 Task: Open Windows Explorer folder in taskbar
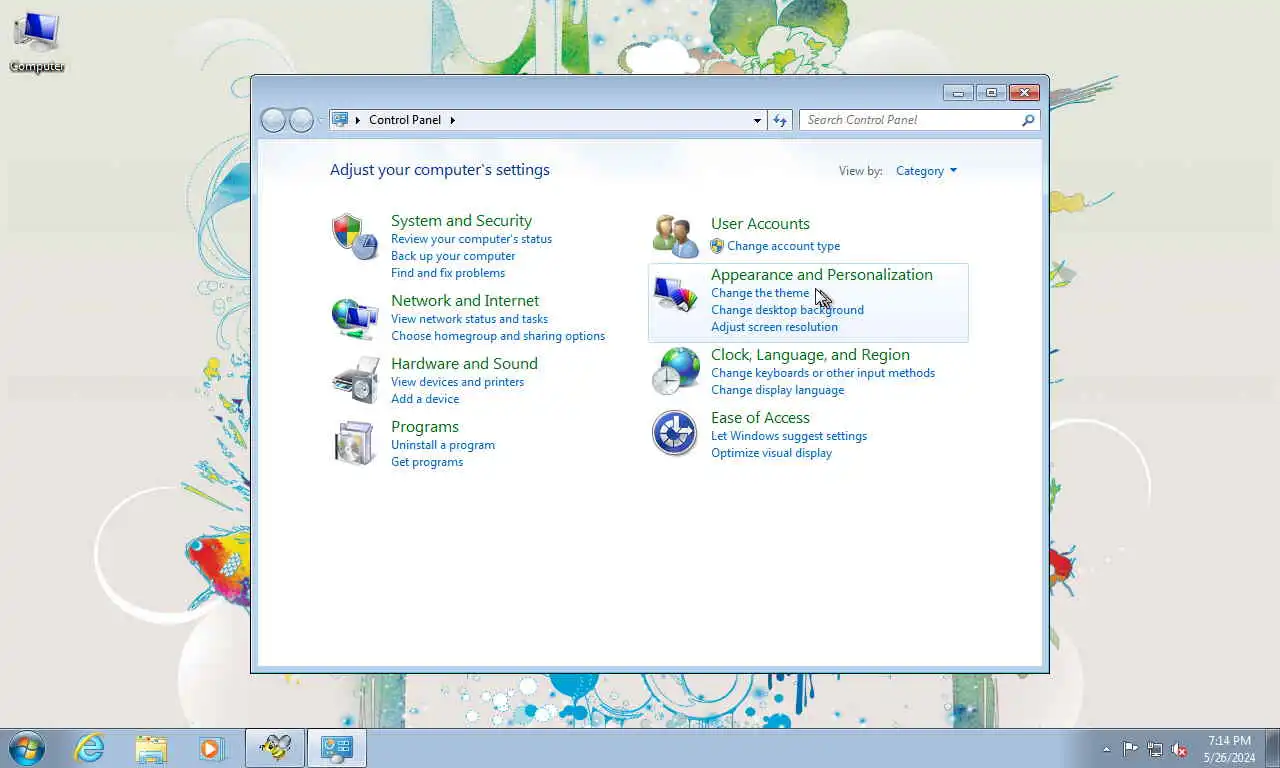151,749
